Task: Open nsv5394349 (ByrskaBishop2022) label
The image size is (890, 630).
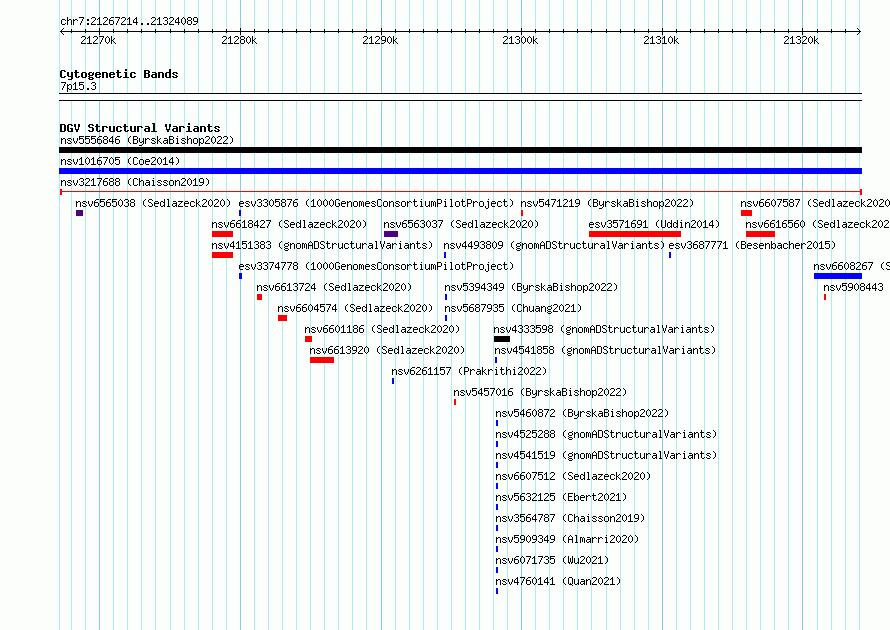Action: point(531,287)
